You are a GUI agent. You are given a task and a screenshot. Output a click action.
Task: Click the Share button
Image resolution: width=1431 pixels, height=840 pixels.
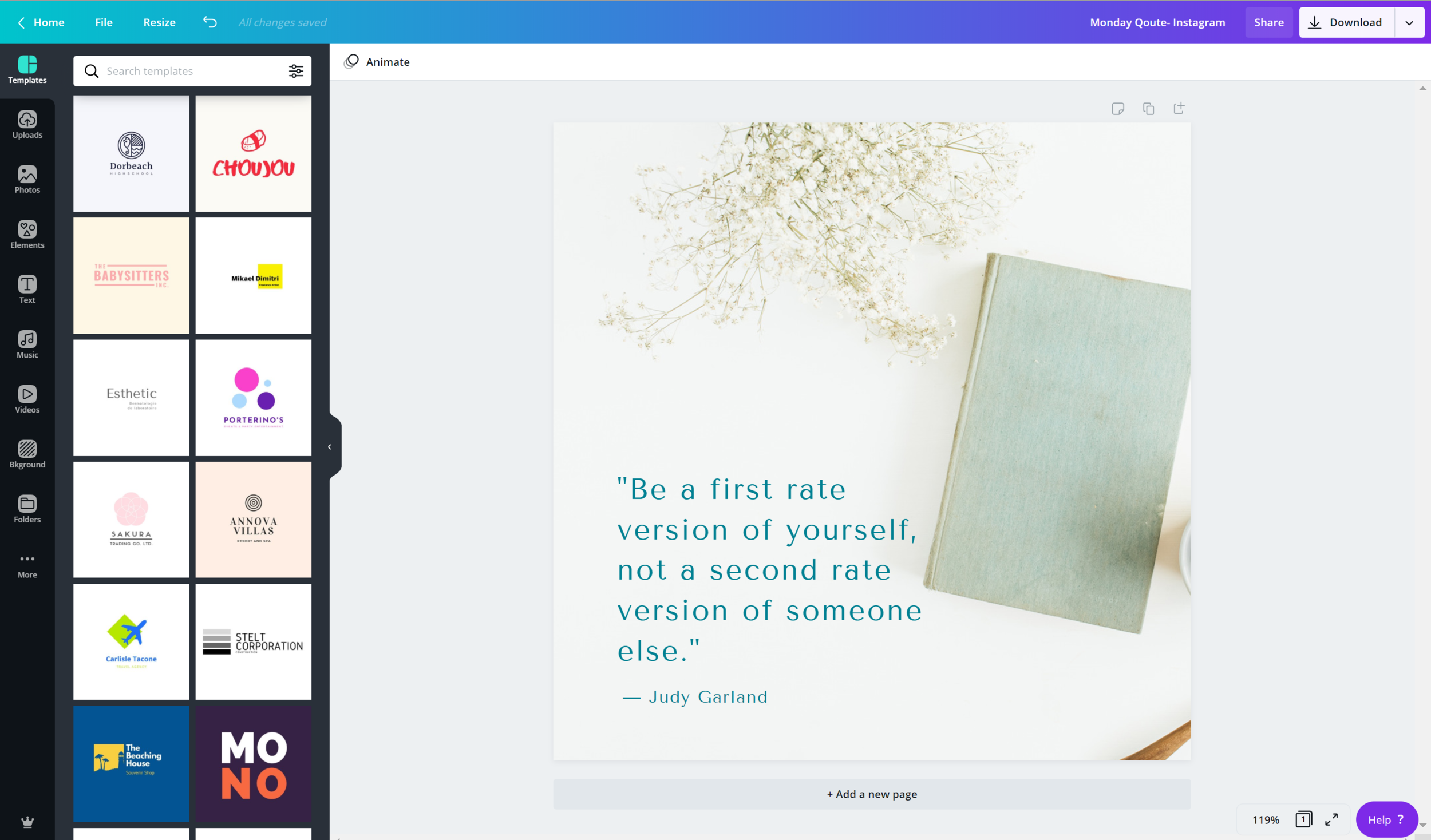(1268, 22)
